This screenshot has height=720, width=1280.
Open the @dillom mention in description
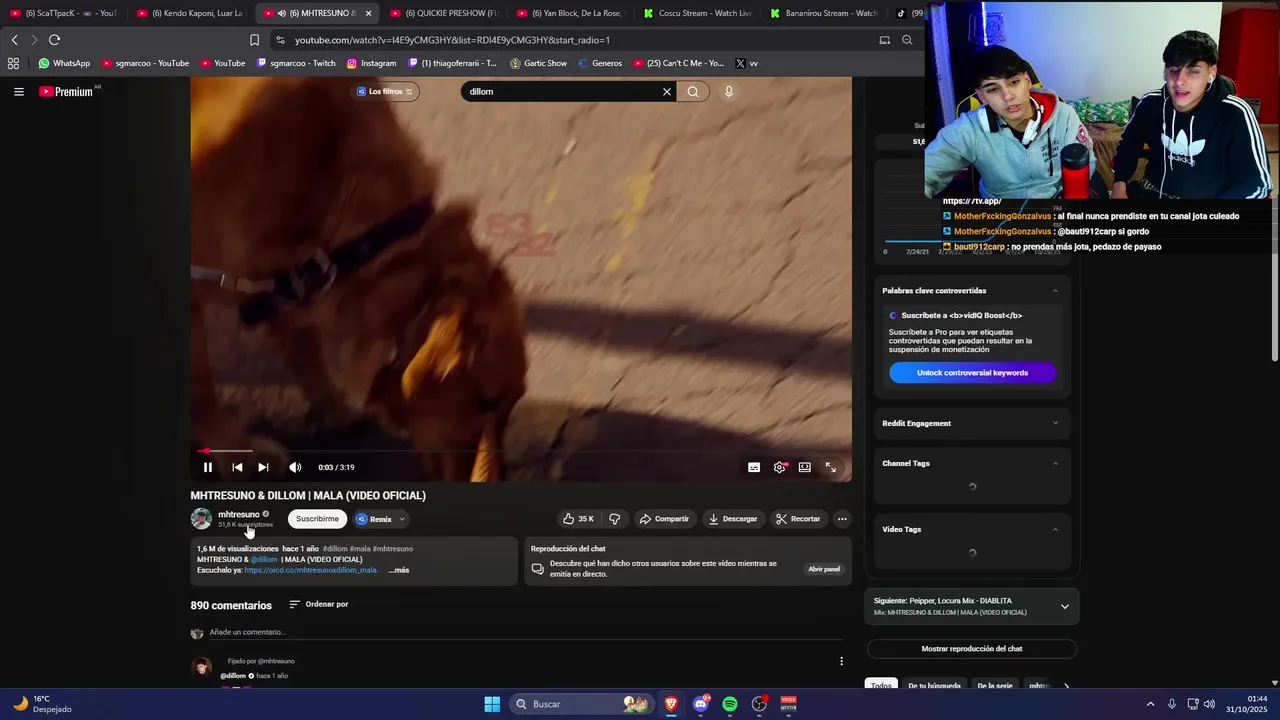click(264, 559)
